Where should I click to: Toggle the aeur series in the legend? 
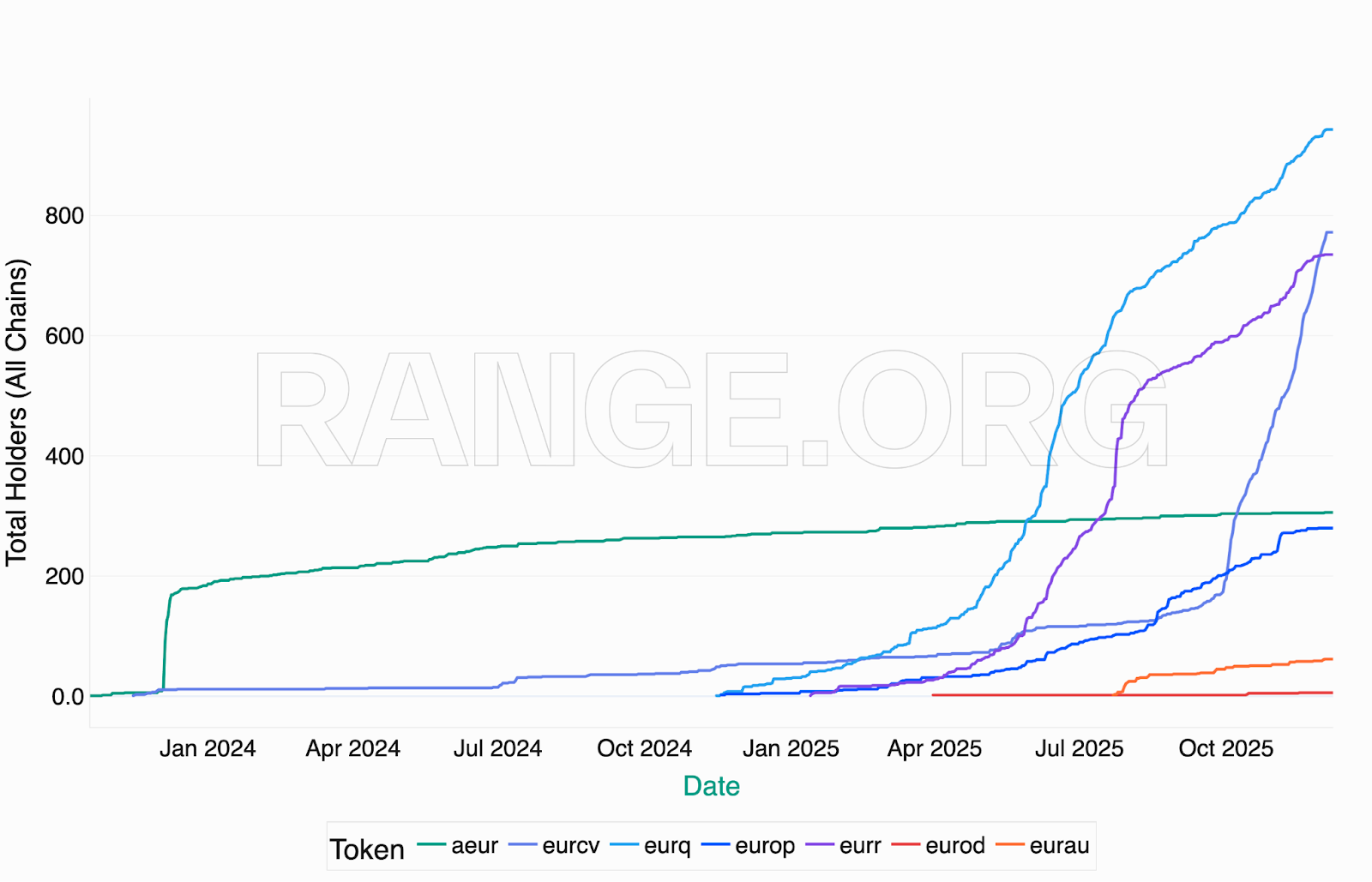coord(474,846)
